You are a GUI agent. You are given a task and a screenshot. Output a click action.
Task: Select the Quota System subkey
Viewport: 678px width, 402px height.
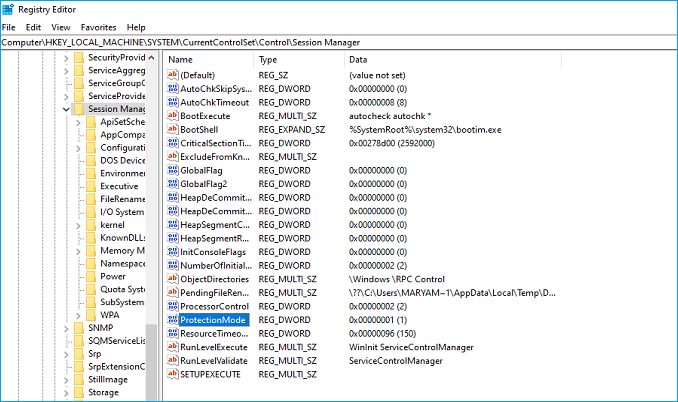[x=123, y=289]
